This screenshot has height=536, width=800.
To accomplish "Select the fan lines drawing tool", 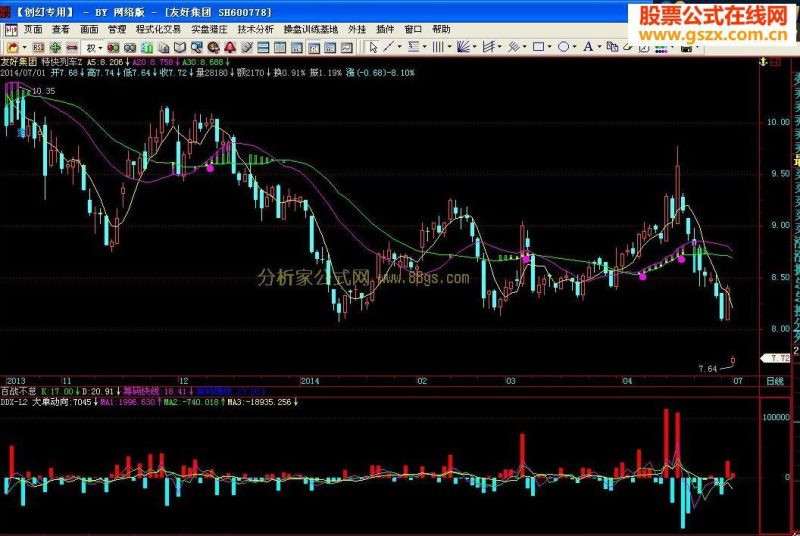I will [x=463, y=47].
